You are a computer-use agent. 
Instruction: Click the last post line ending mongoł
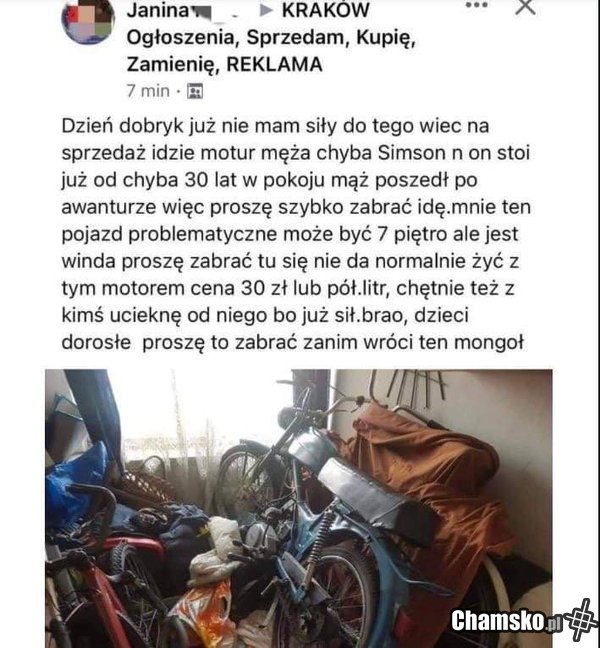(x=293, y=343)
